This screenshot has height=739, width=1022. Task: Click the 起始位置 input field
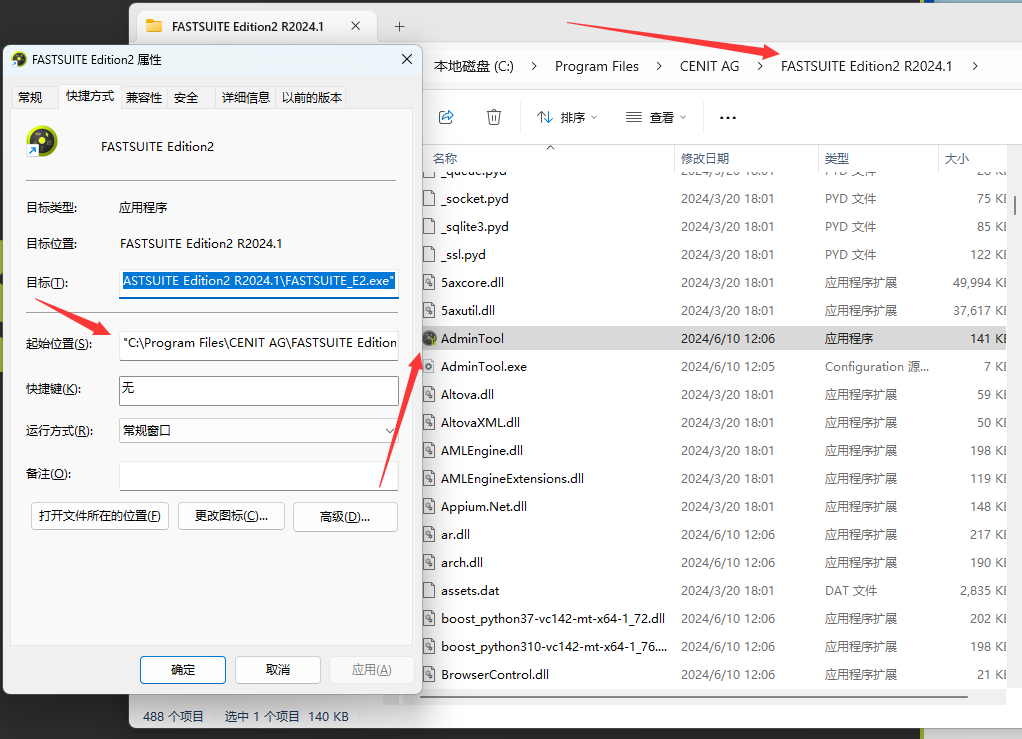[x=258, y=343]
